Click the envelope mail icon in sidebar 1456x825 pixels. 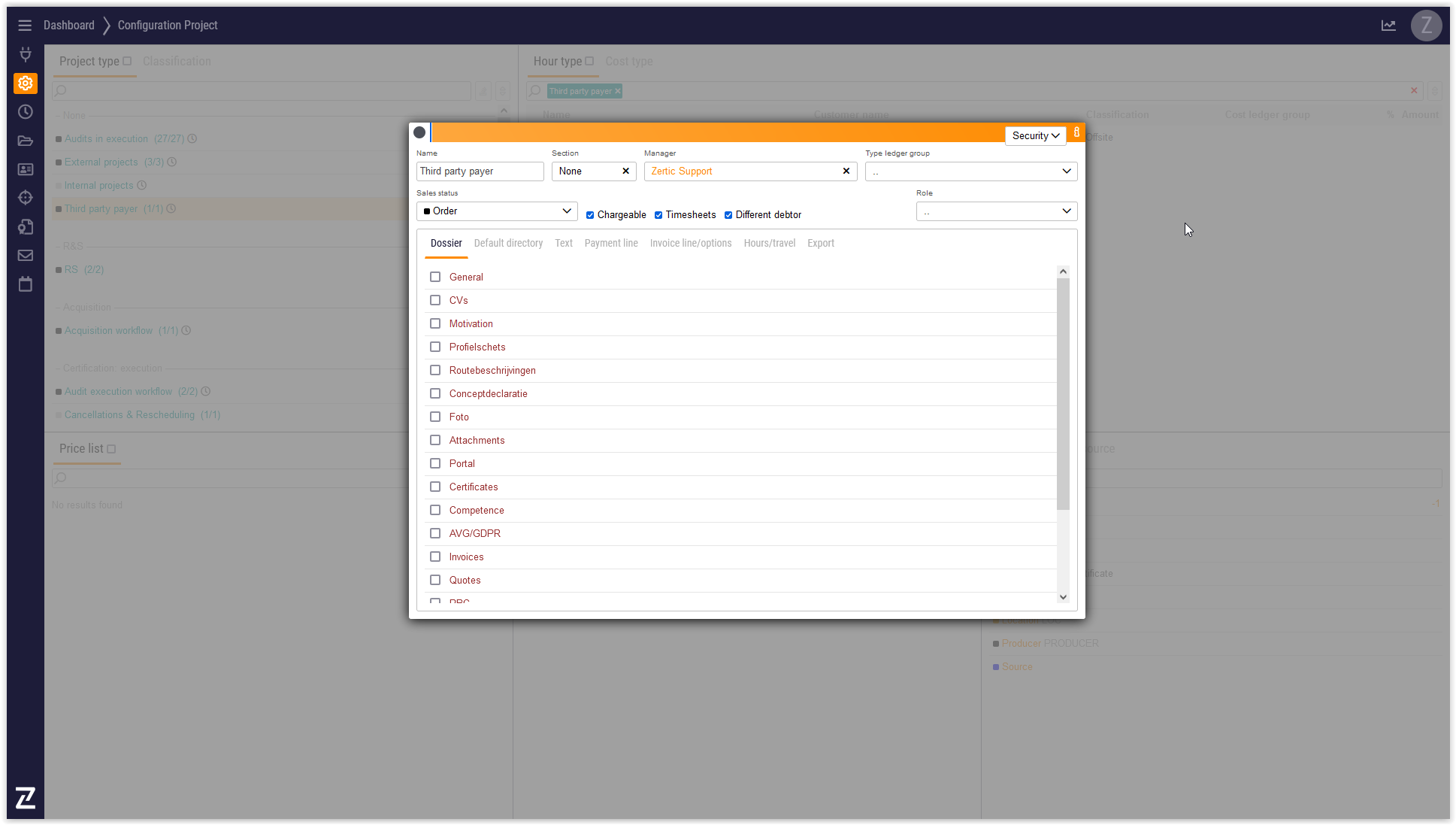(25, 256)
